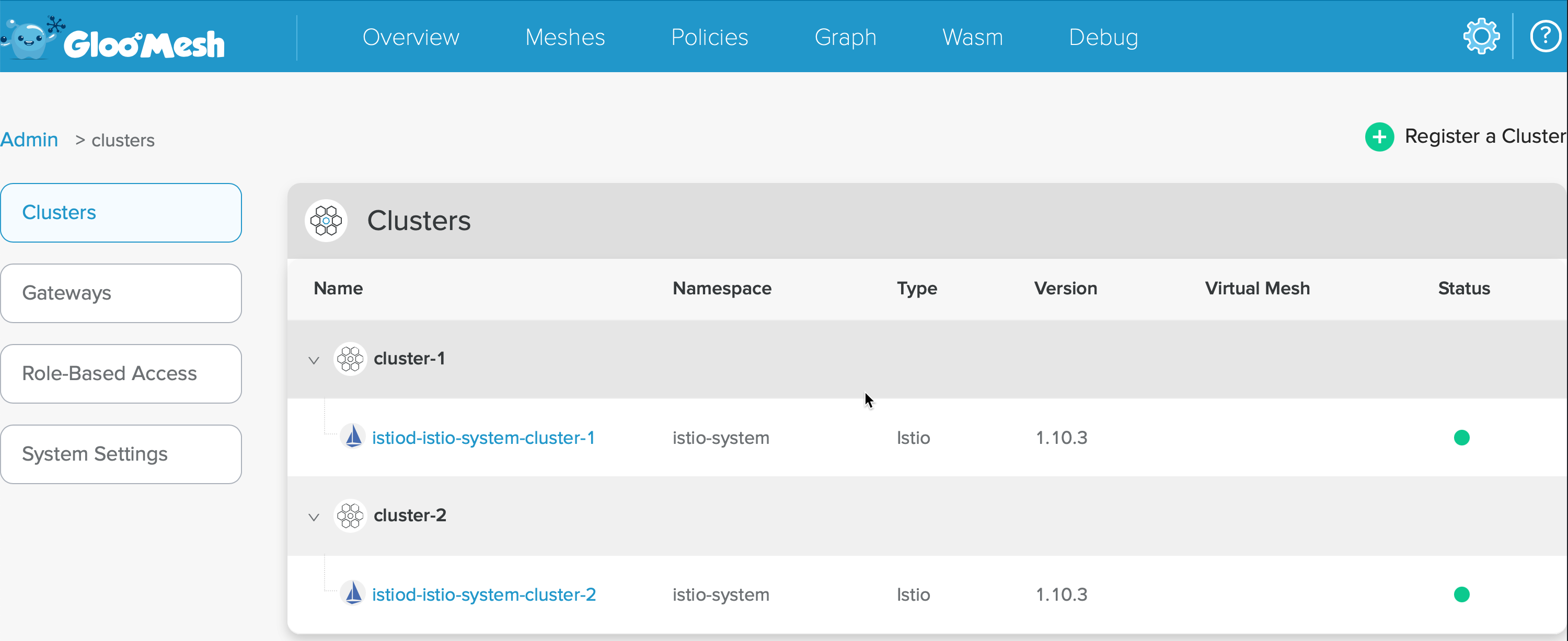Open the settings gear icon

click(x=1481, y=37)
